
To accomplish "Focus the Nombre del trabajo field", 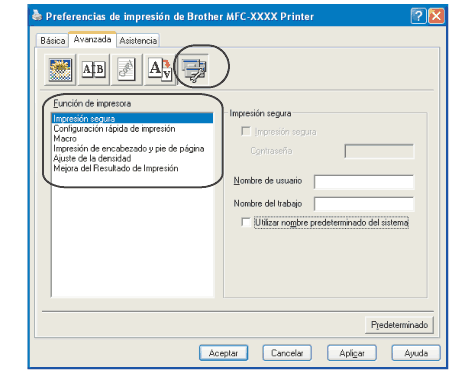I will (x=364, y=204).
